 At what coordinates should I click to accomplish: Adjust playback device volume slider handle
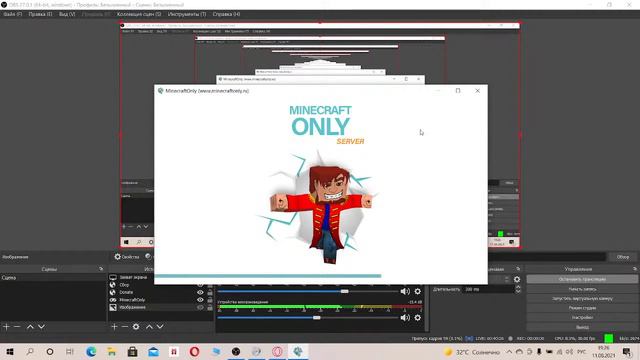point(317,317)
